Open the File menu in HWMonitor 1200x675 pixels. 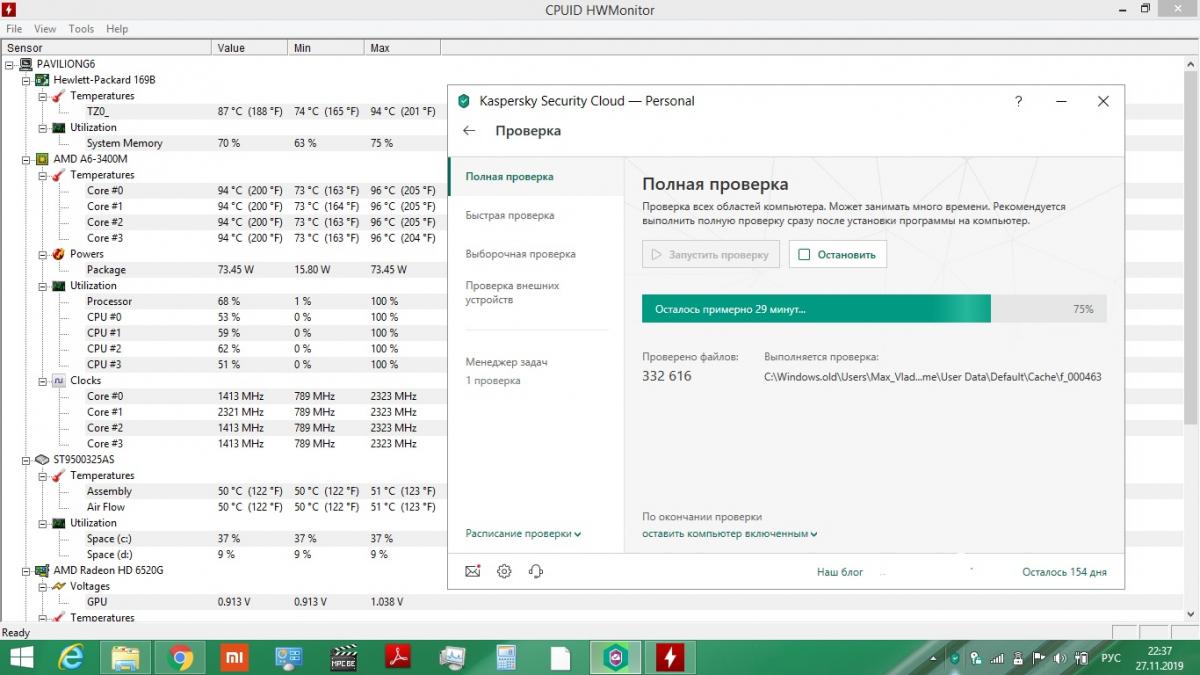click(14, 29)
